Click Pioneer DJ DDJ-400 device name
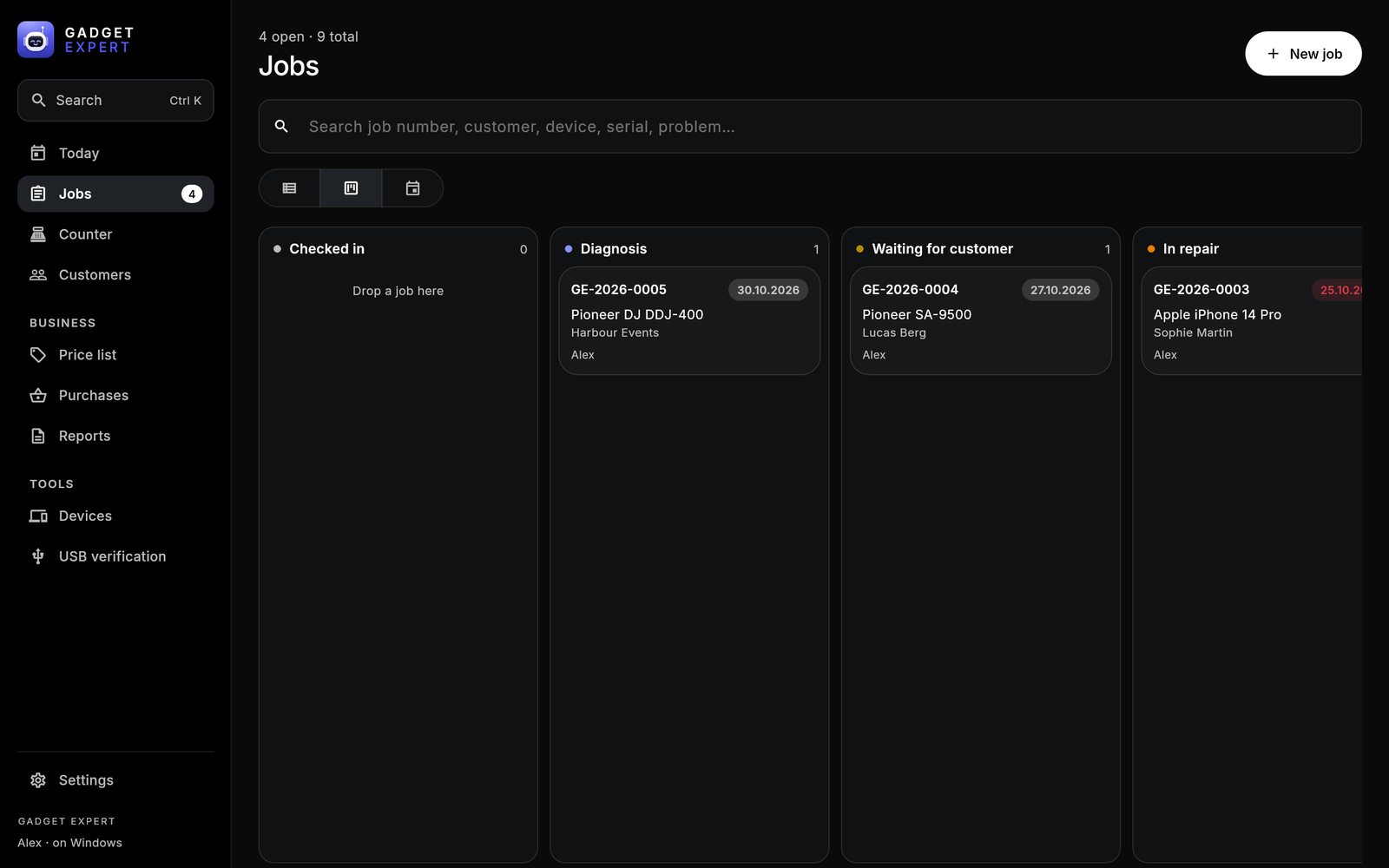1389x868 pixels. tap(637, 314)
